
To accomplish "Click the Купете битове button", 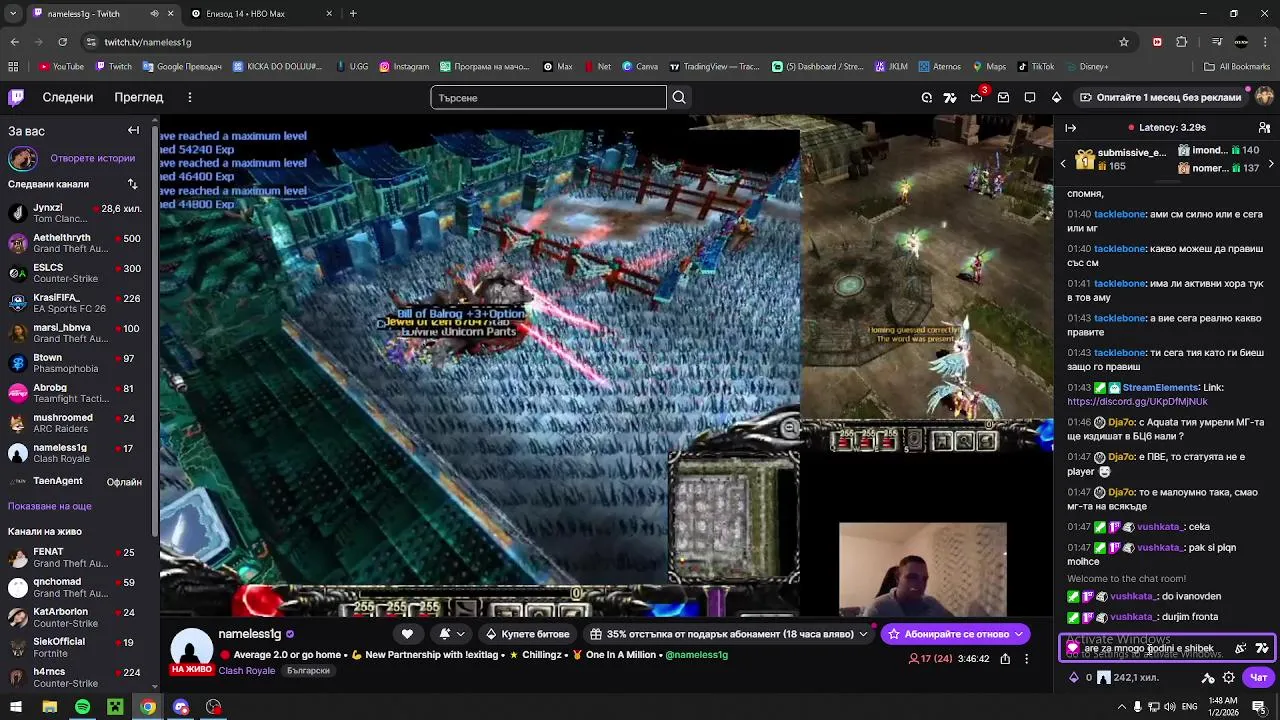I will (528, 634).
